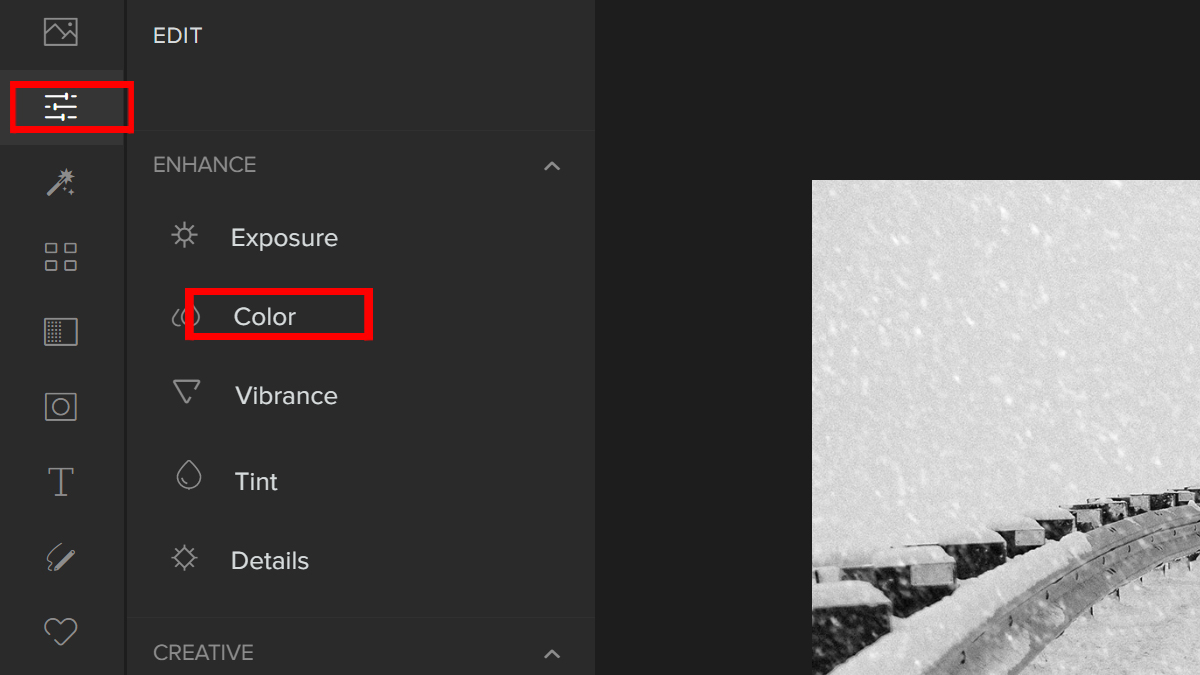Select the Text tool T icon
Viewport: 1200px width, 675px height.
coord(61,482)
